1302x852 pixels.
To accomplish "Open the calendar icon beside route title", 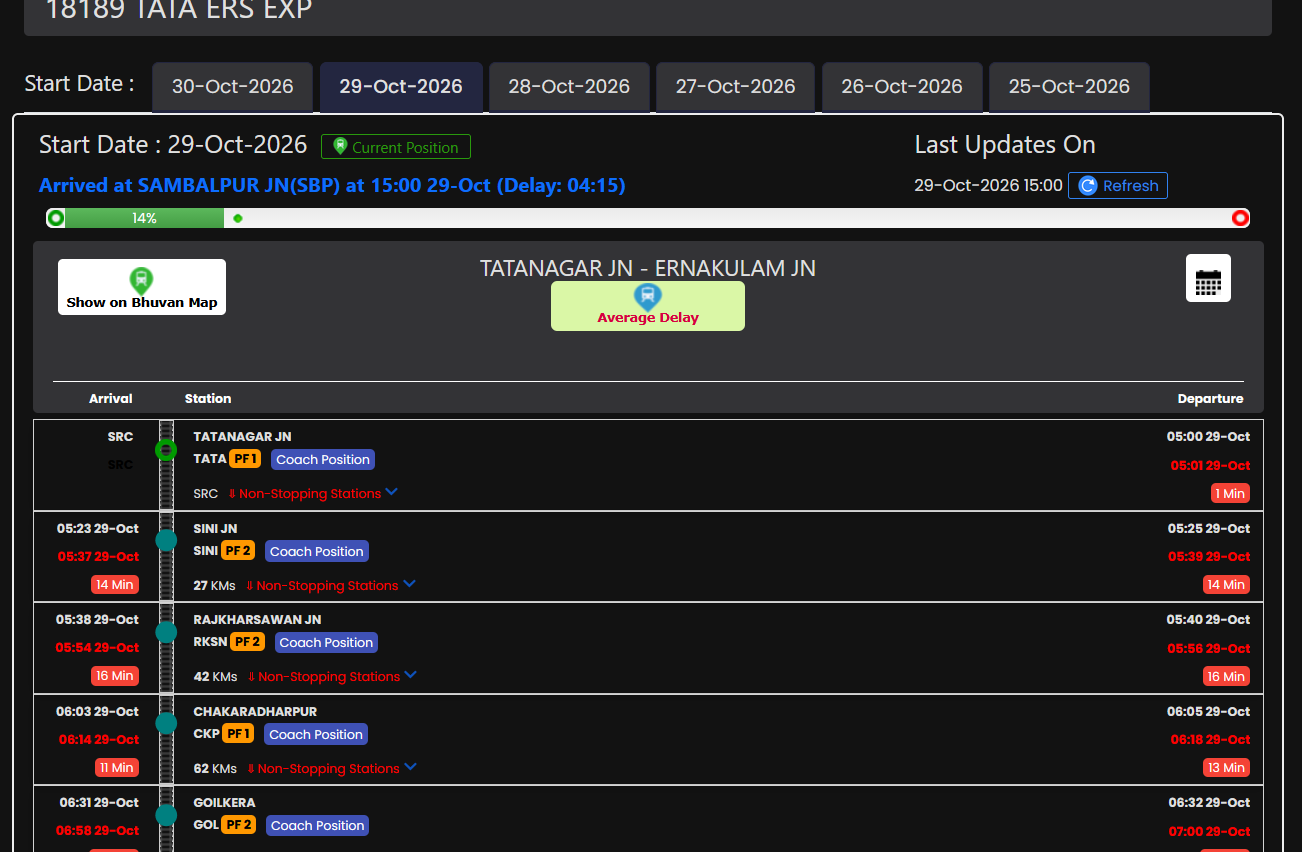I will point(1208,278).
